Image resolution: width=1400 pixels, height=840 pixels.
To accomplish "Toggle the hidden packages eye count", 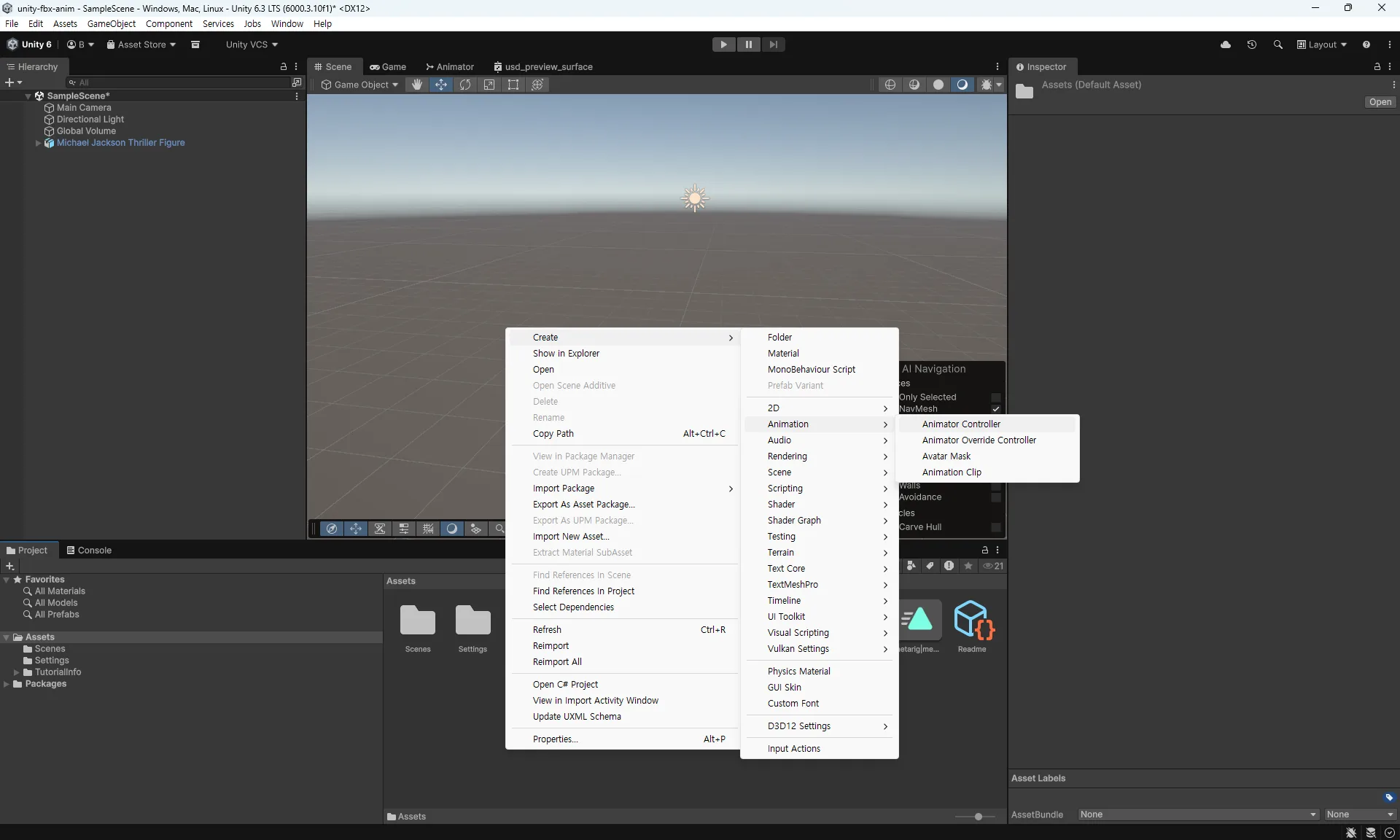I will tap(993, 566).
